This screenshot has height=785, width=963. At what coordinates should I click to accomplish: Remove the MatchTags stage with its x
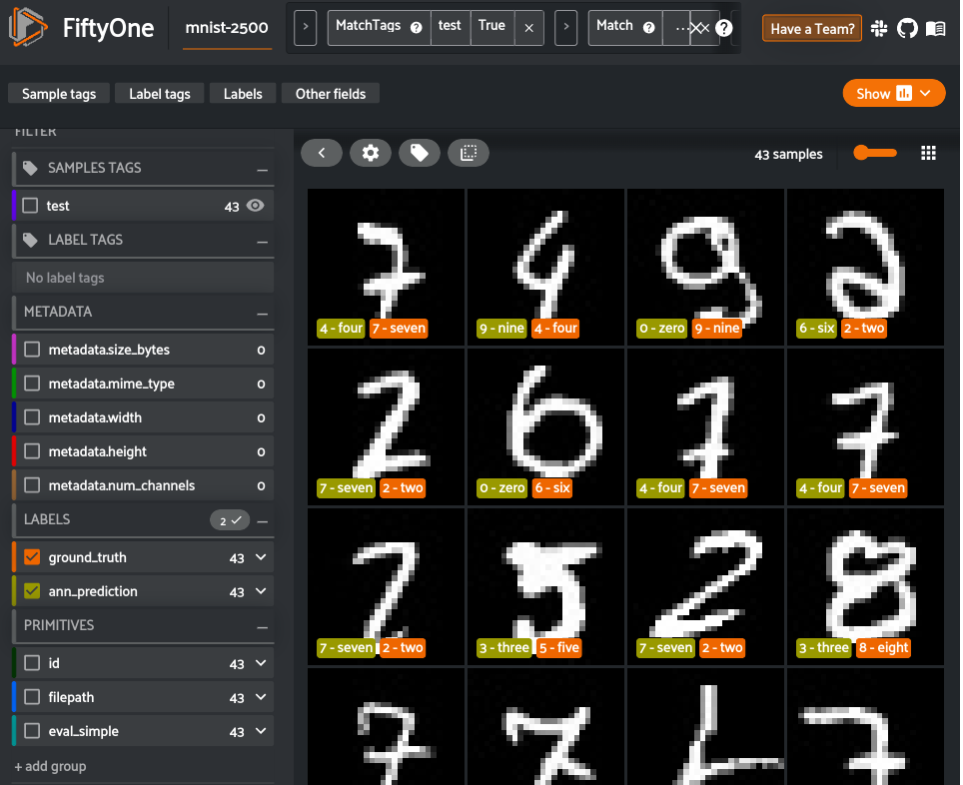point(530,28)
